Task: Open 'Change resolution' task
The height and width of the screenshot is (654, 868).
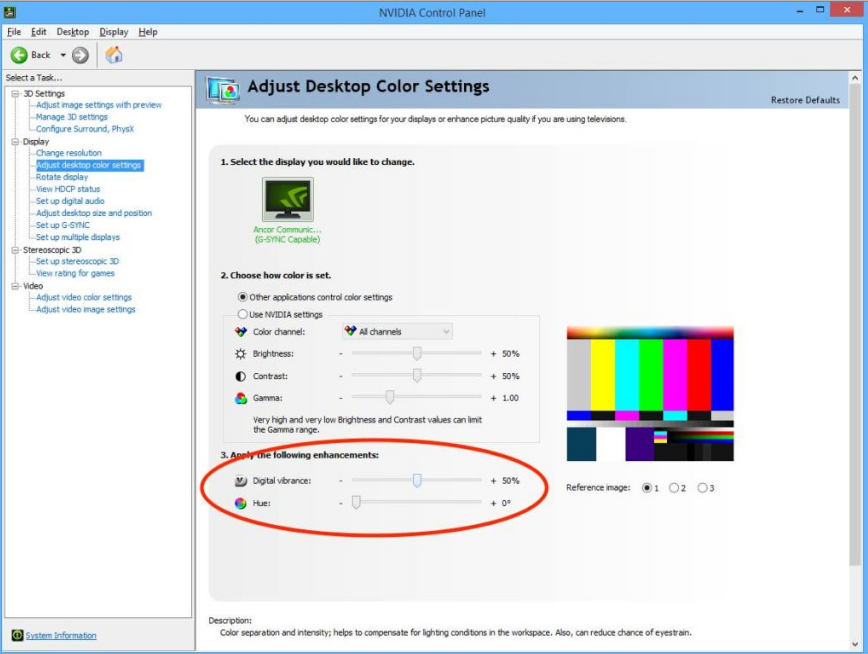Action: click(69, 153)
